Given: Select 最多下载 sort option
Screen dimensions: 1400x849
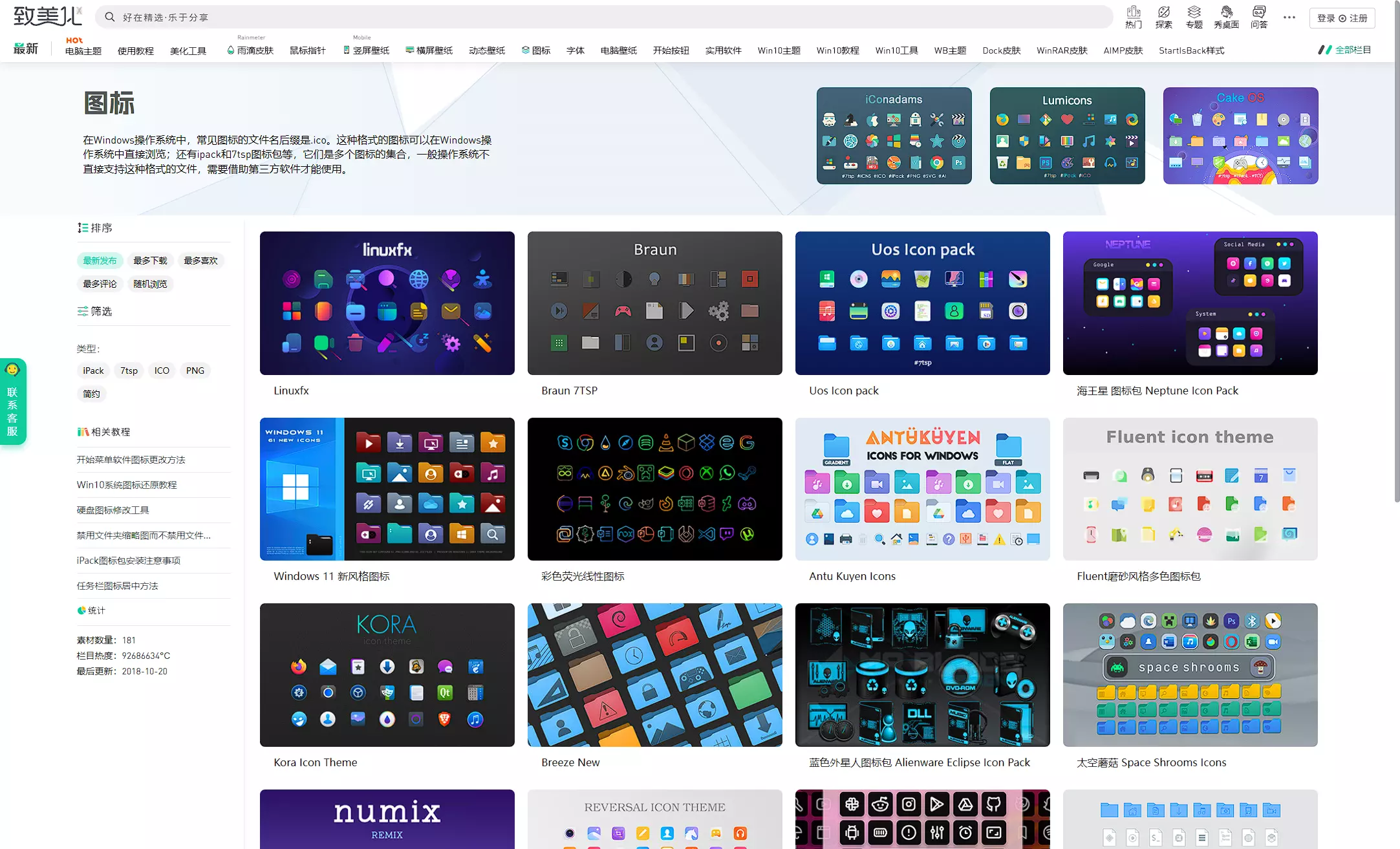Looking at the screenshot, I should tap(150, 261).
